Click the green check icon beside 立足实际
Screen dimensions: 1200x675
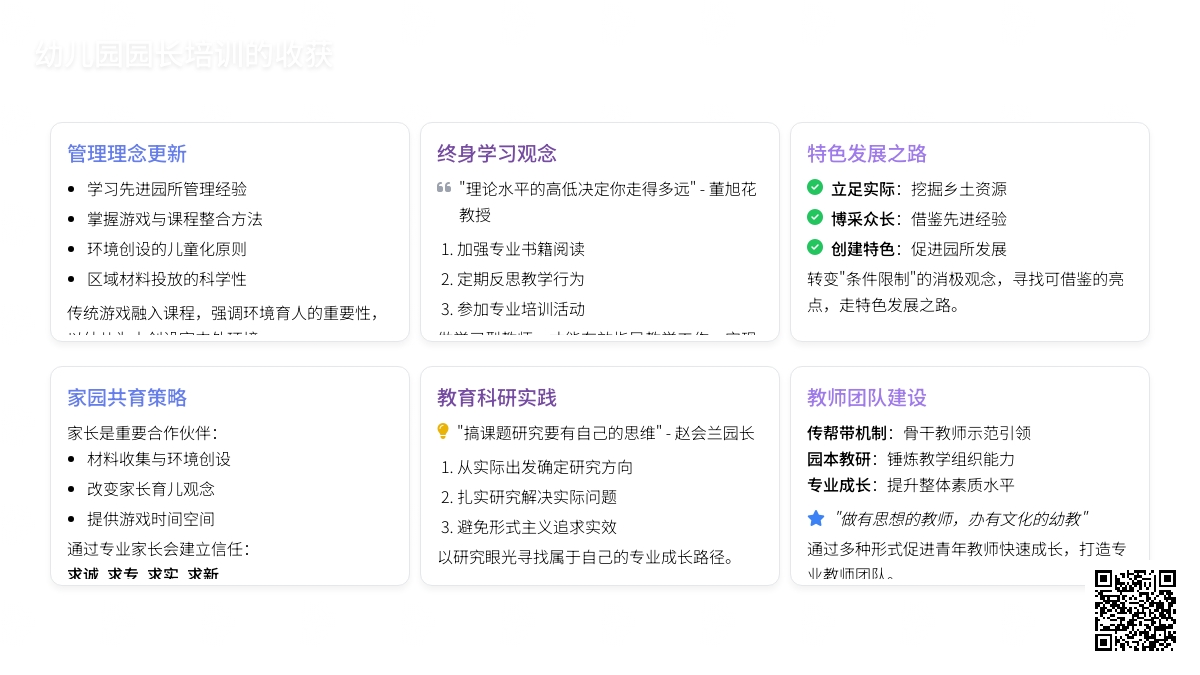[x=815, y=187]
